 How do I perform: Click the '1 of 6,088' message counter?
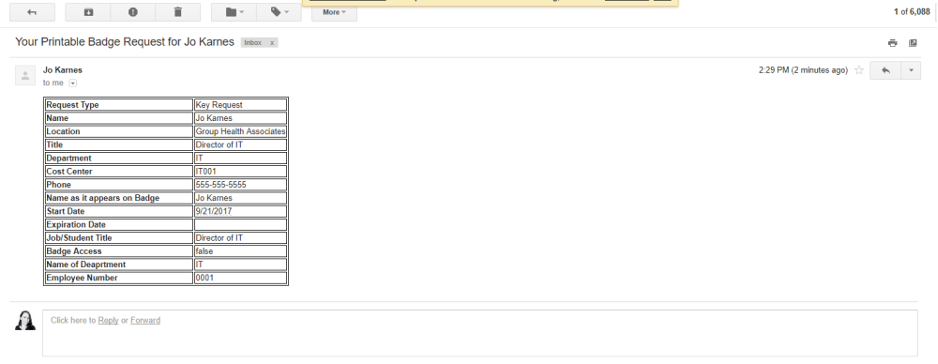pyautogui.click(x=912, y=12)
